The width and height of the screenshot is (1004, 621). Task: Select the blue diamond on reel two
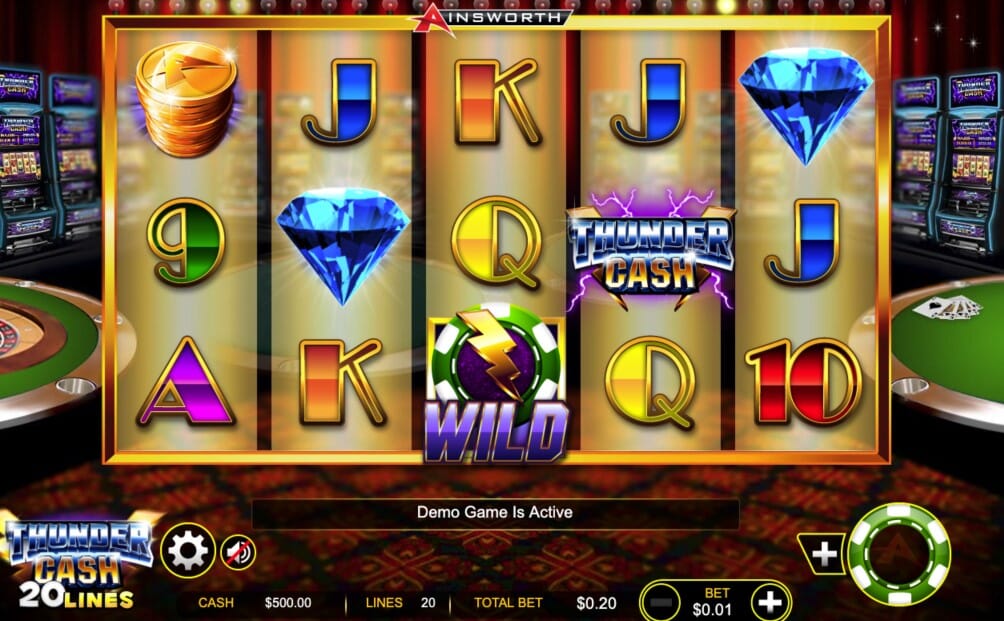(x=343, y=245)
